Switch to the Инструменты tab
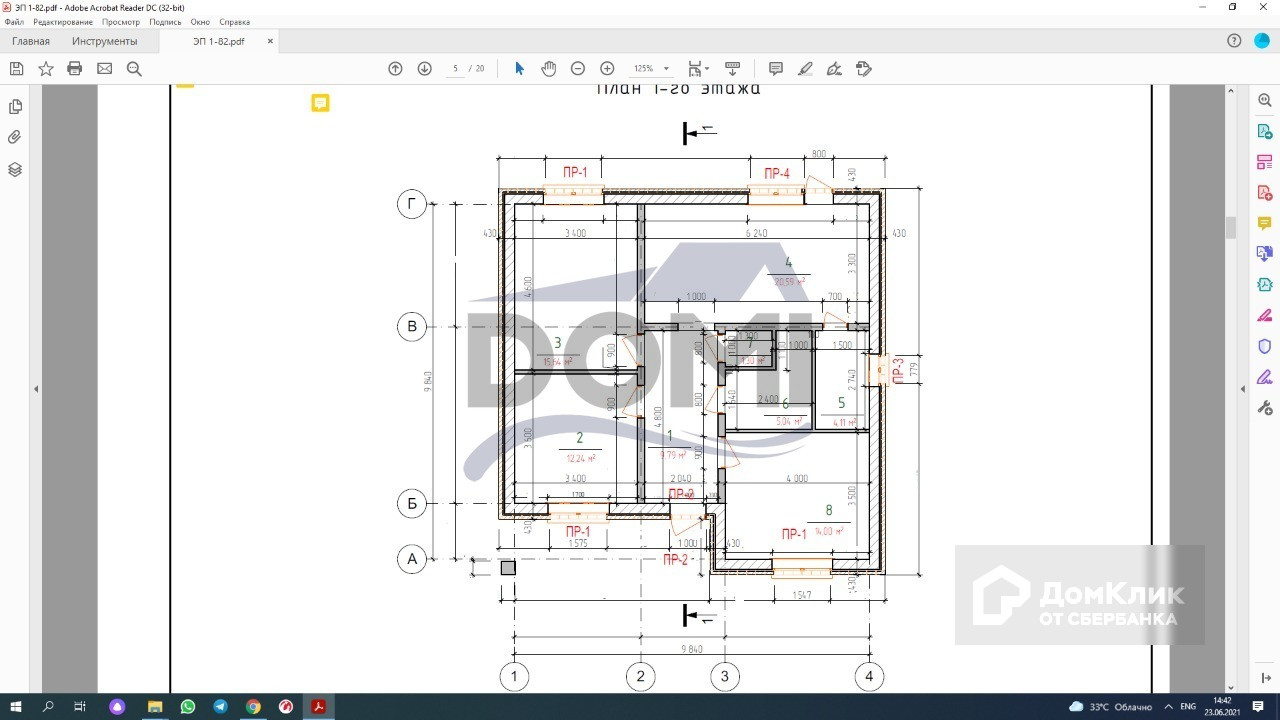Viewport: 1280px width, 720px height. (x=105, y=41)
